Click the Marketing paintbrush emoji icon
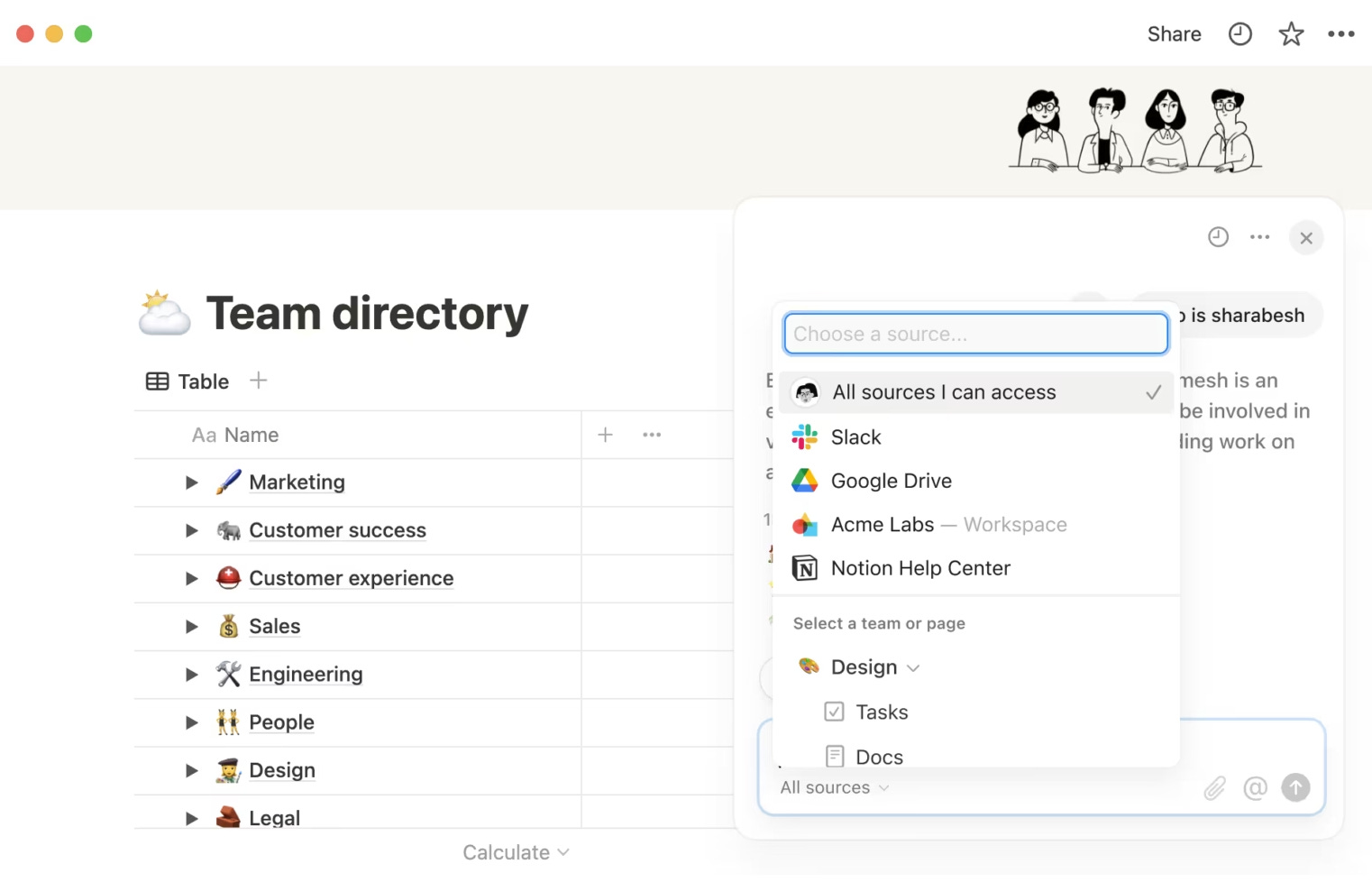Viewport: 1372px width, 882px height. click(228, 482)
